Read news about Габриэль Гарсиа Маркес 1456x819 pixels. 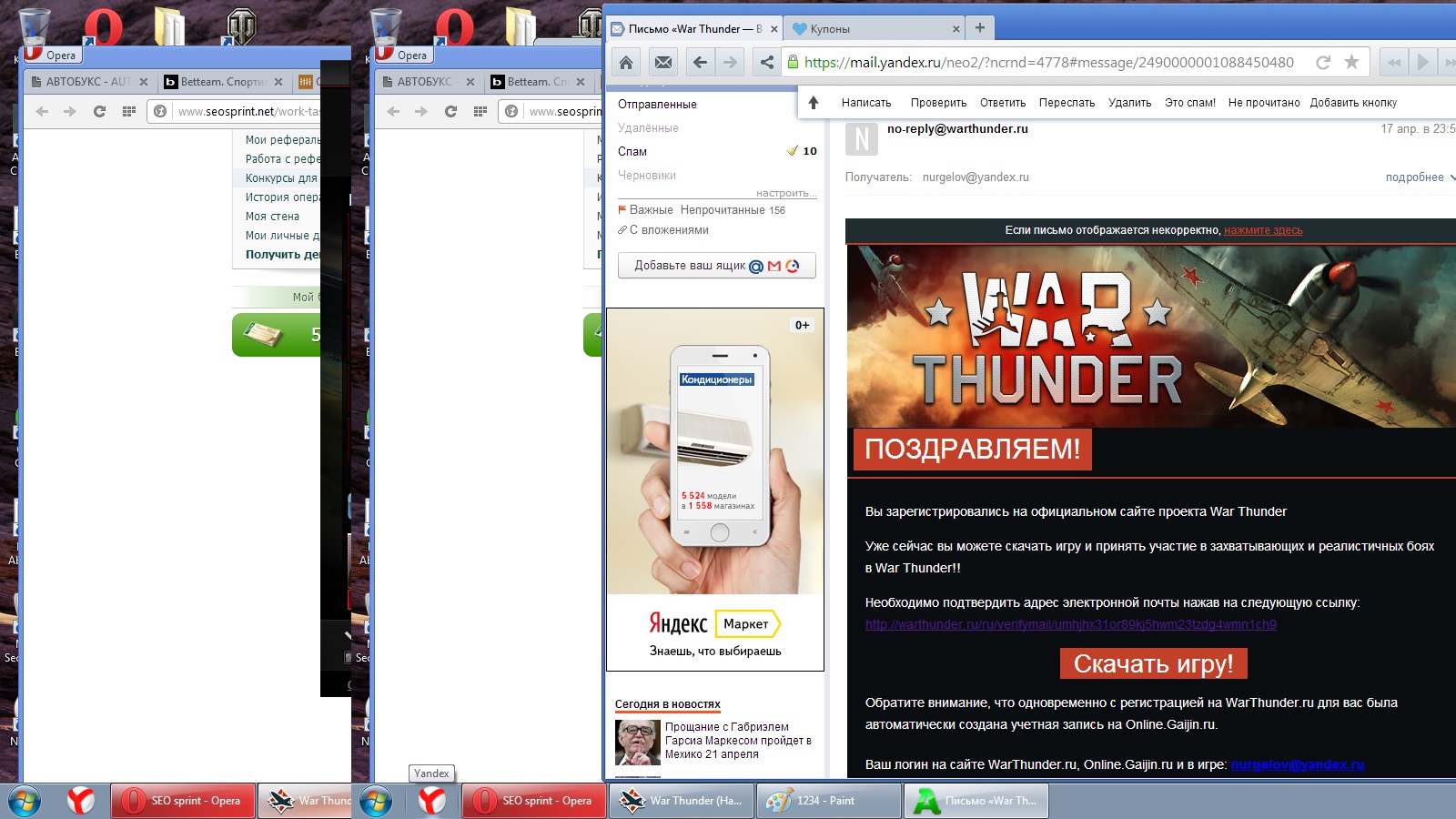[738, 741]
